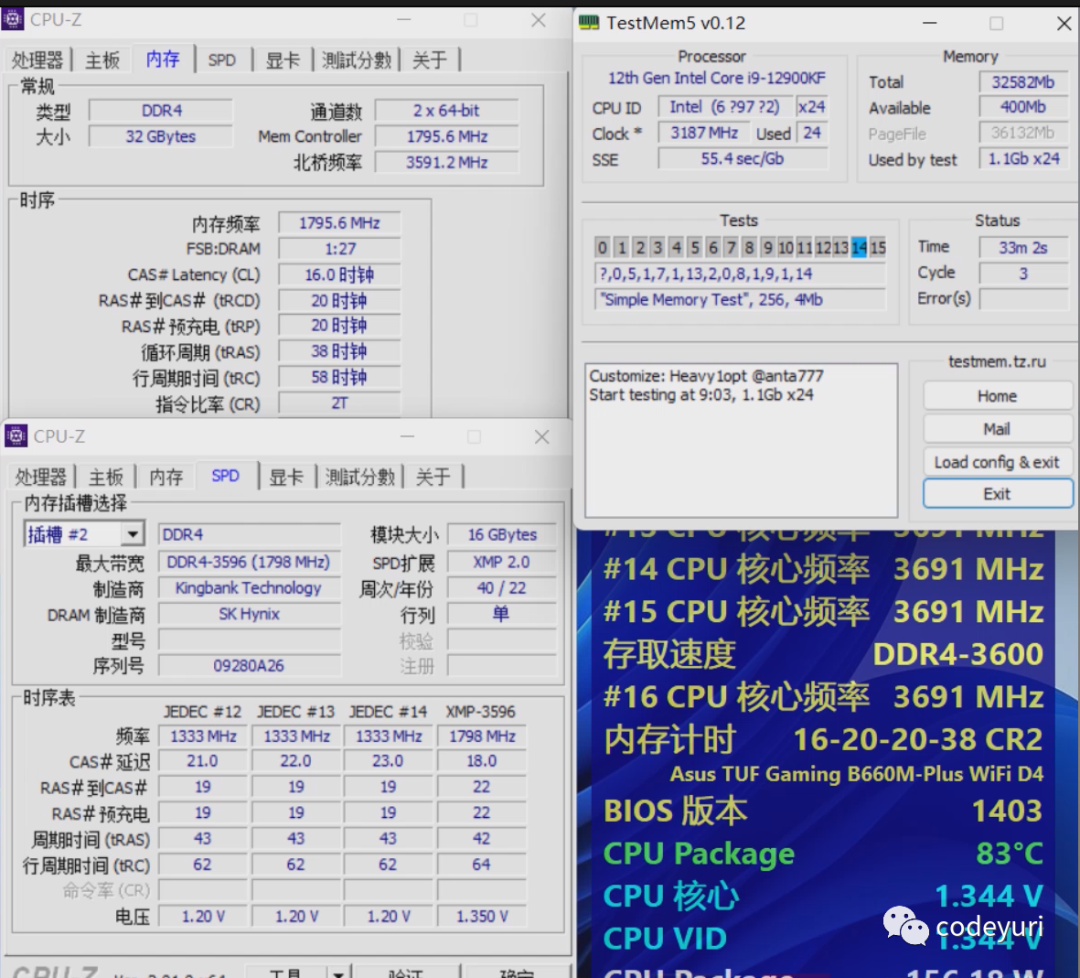Click the 大小 32 GBytes value

point(161,136)
